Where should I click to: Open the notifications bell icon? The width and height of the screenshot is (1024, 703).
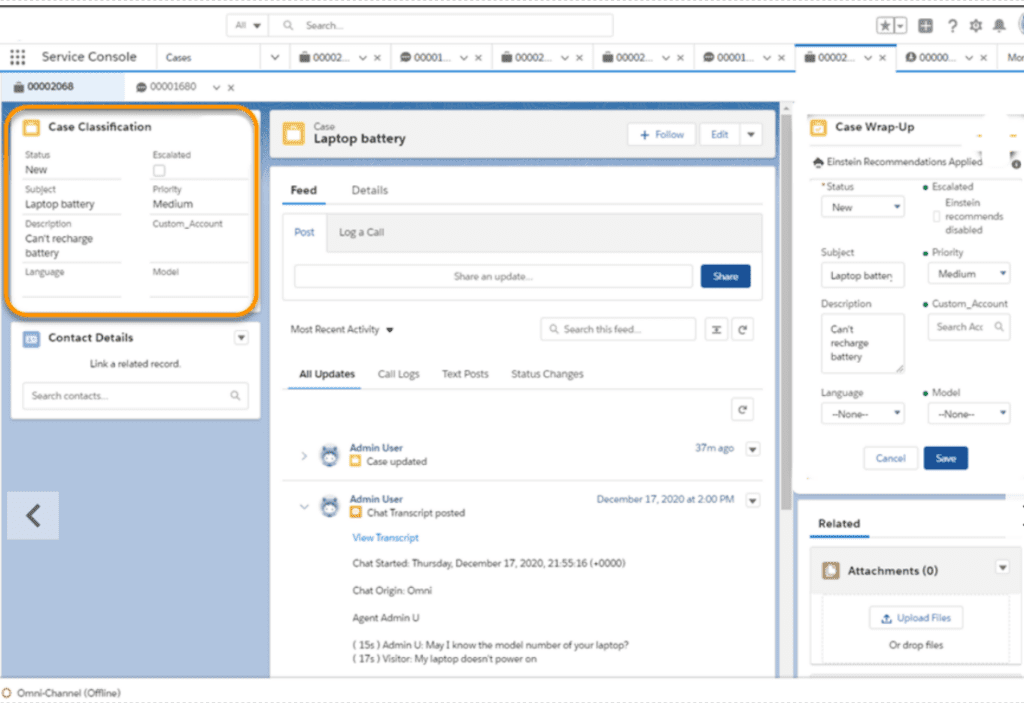[999, 26]
